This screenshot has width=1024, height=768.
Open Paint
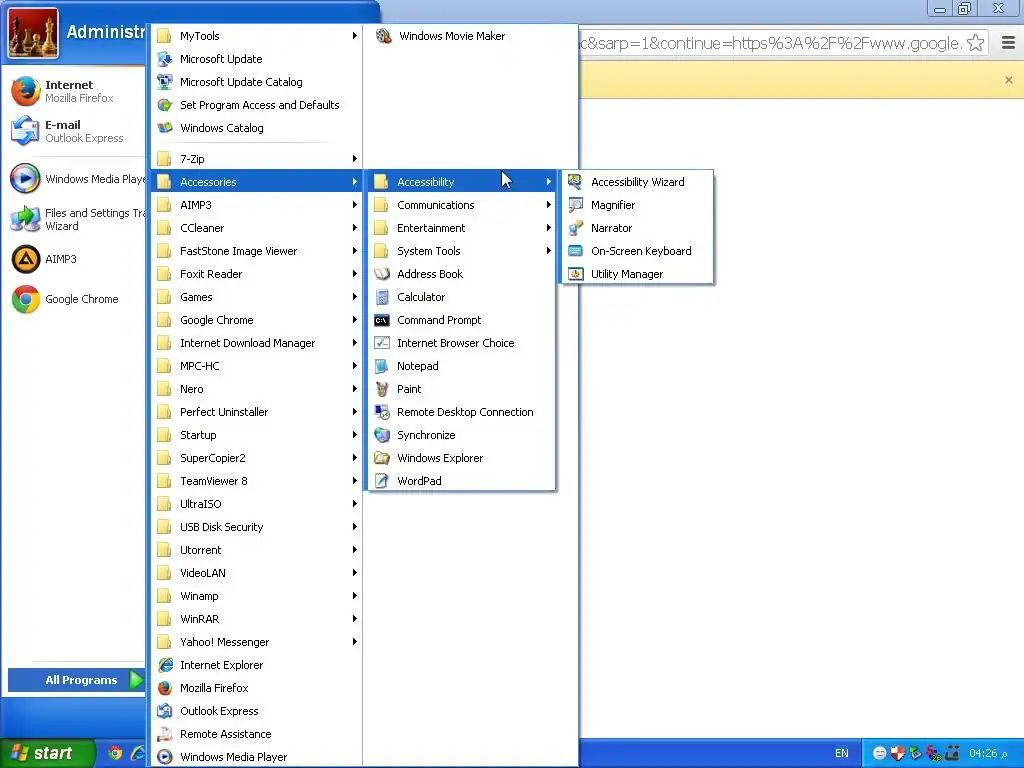(462, 389)
